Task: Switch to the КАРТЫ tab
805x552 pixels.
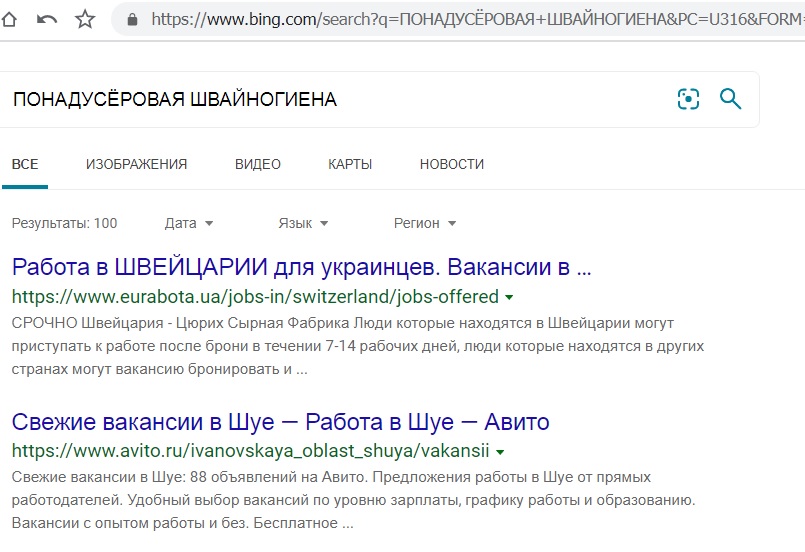Action: click(350, 164)
